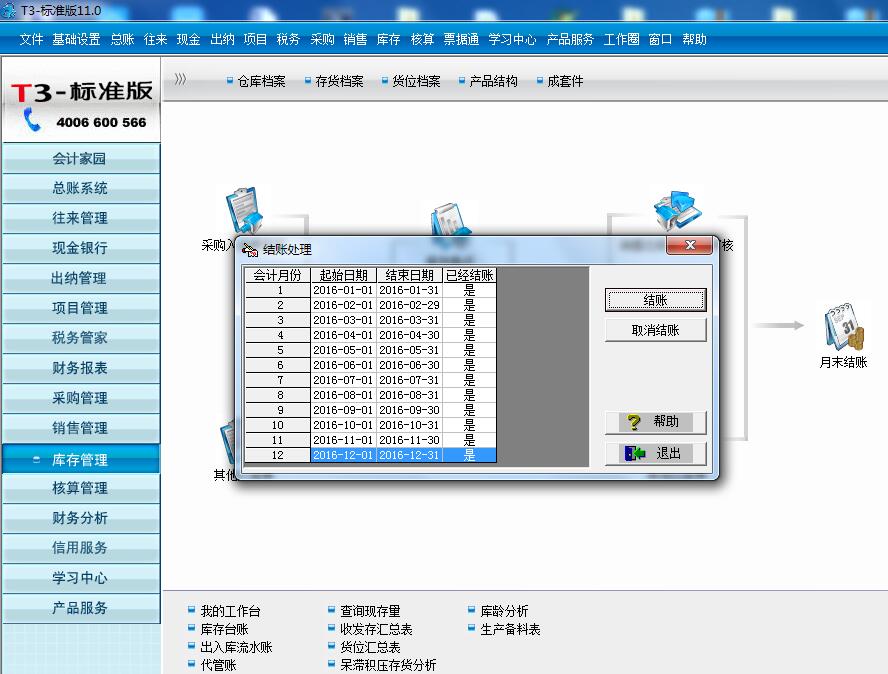Open the 库存 menu

coord(388,40)
